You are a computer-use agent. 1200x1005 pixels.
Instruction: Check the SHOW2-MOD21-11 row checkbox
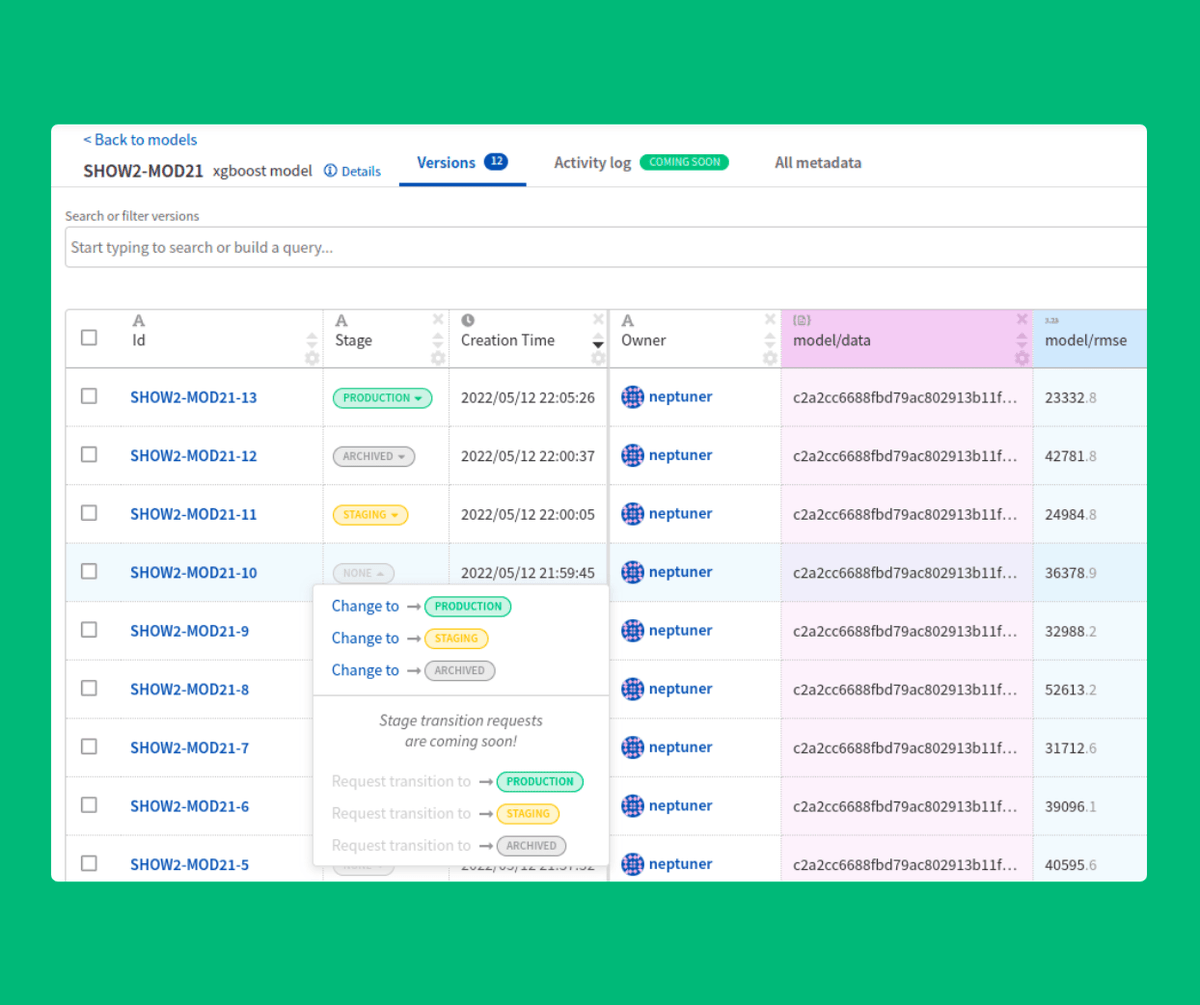[x=89, y=513]
